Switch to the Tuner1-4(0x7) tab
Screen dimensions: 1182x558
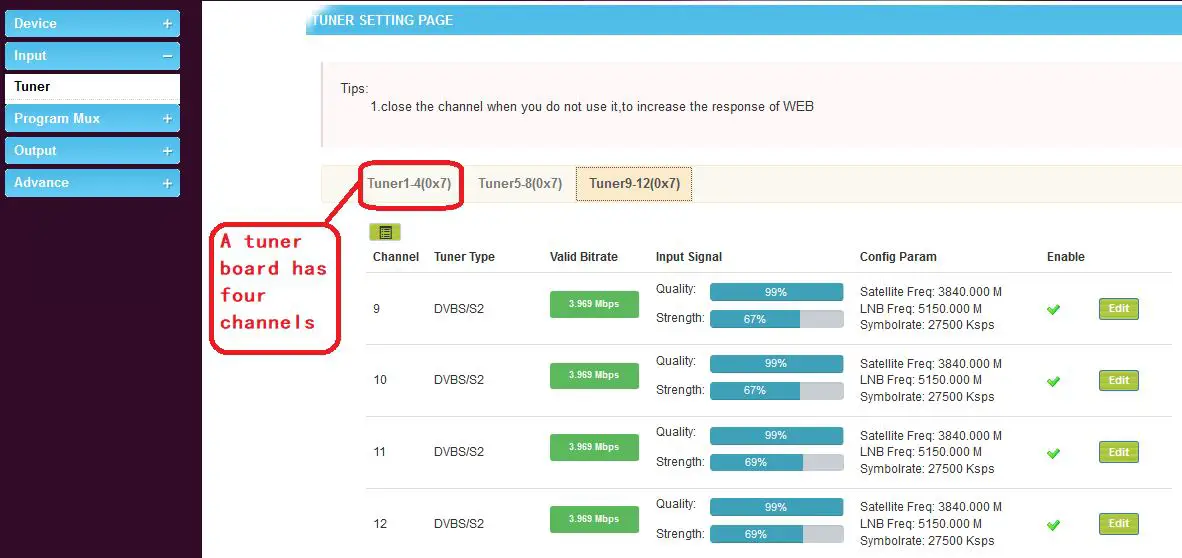pos(409,183)
